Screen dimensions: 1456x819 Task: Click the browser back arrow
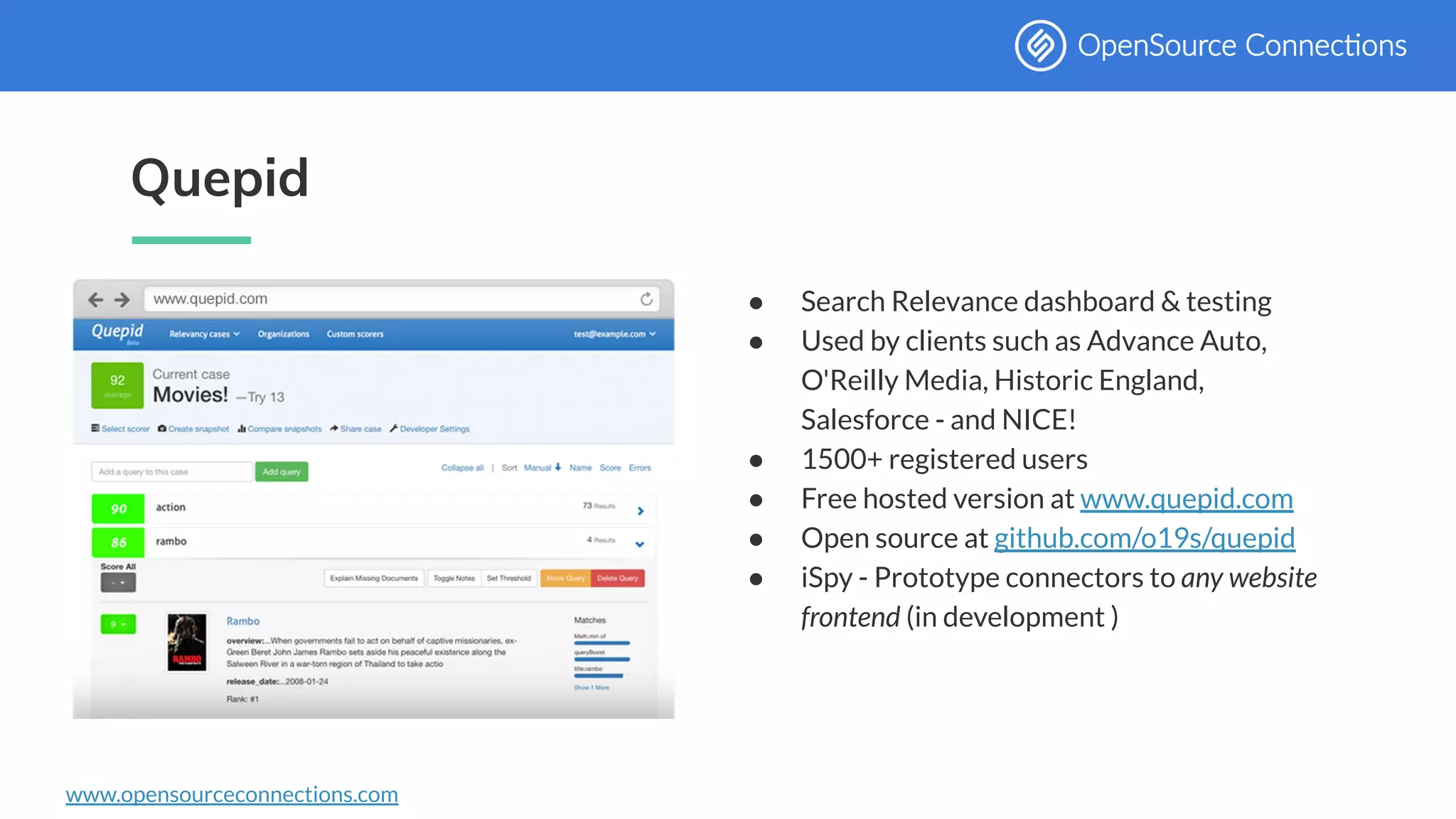[x=95, y=299]
